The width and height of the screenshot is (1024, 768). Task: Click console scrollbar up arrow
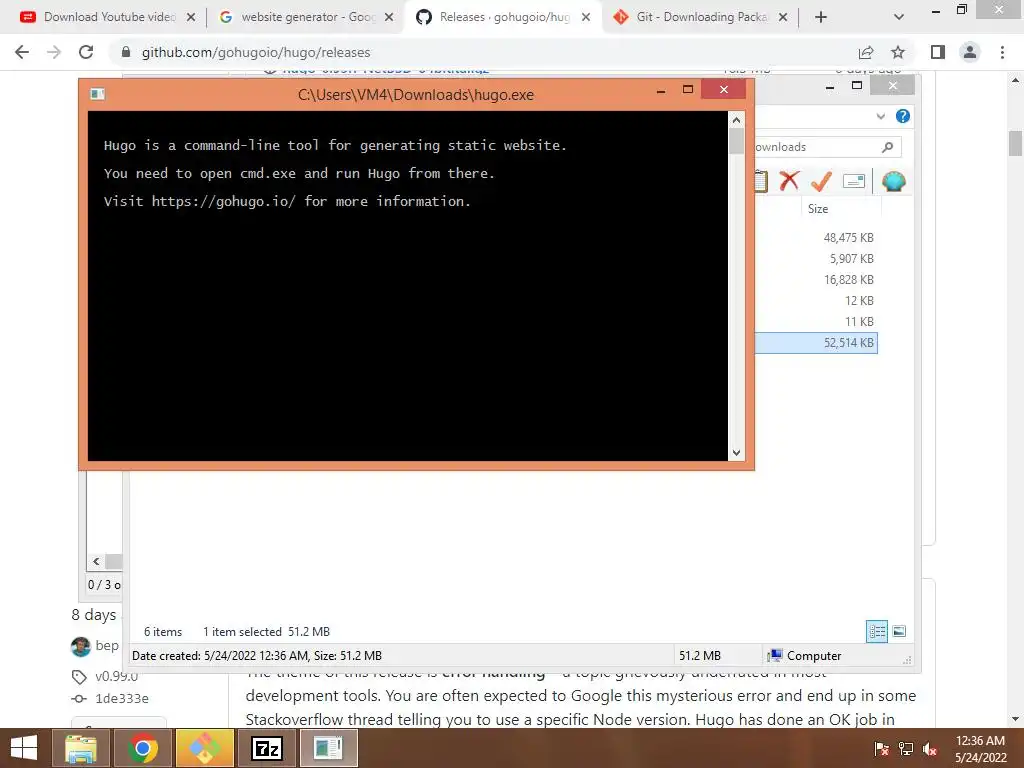click(x=736, y=120)
